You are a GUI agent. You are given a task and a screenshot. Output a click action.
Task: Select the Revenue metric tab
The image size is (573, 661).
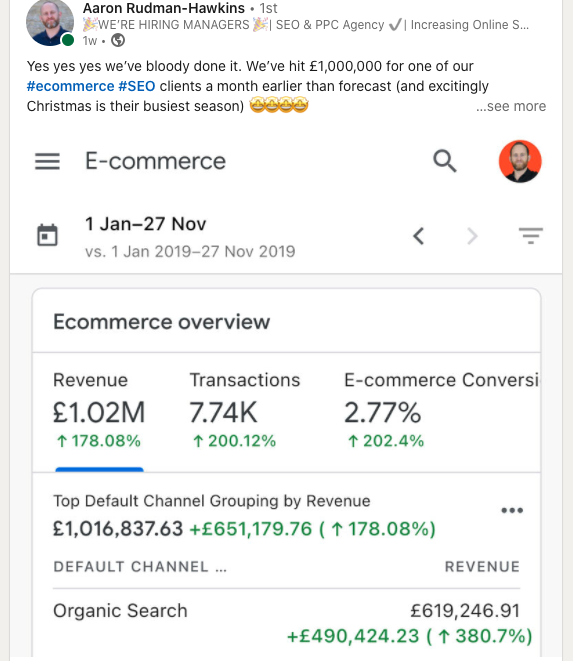pyautogui.click(x=99, y=411)
